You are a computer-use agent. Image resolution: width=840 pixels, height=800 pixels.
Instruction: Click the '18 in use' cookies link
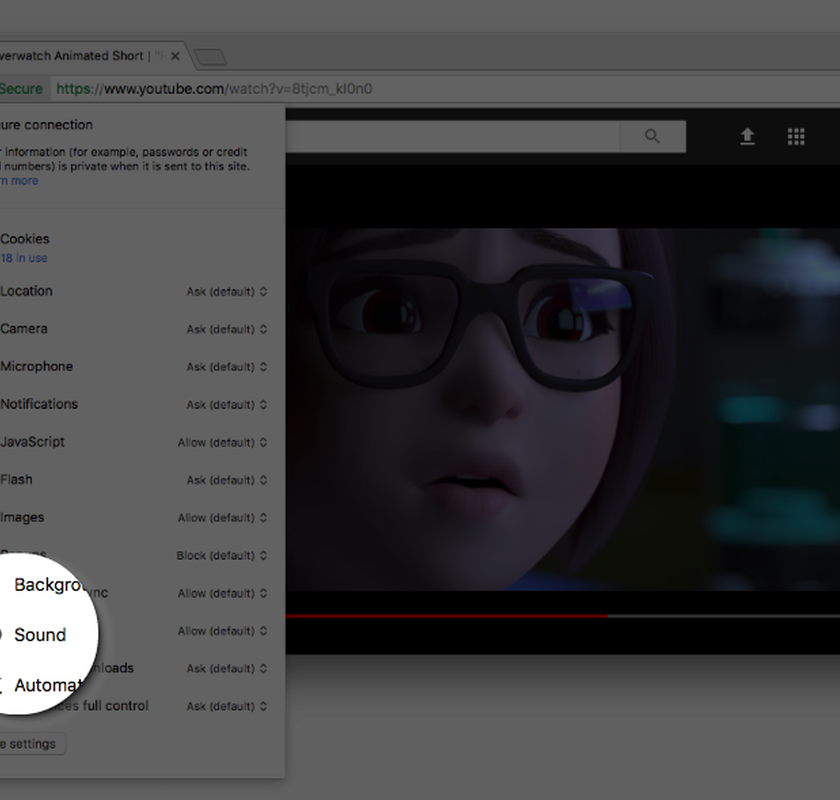point(24,258)
